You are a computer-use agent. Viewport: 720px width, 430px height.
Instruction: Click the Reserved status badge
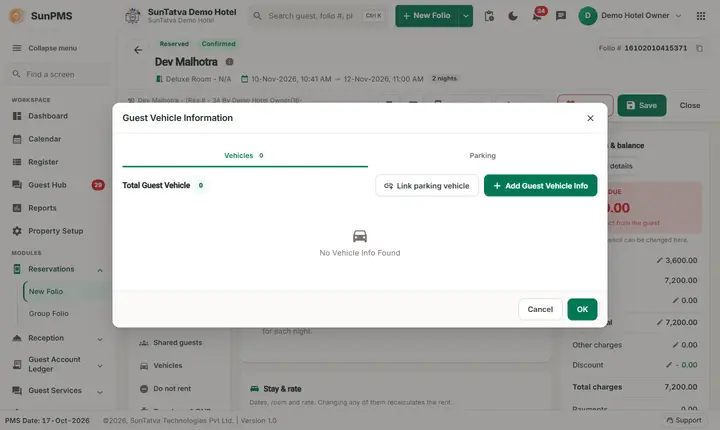pos(174,44)
